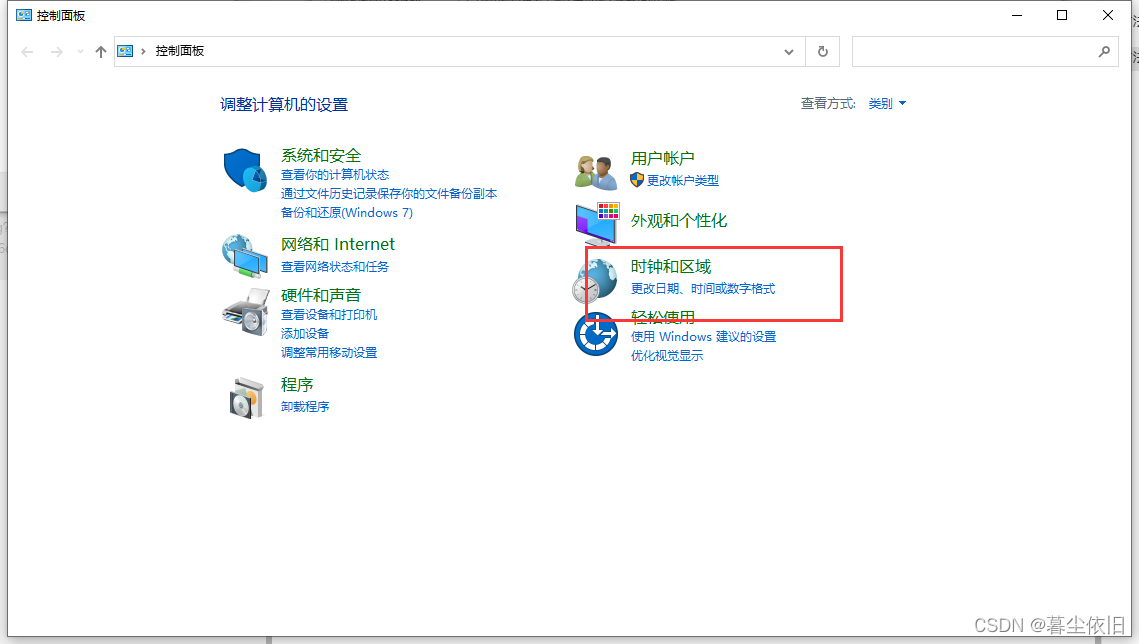Click the Ease of Access blue icon
Screen dimensions: 1139x644
click(596, 334)
